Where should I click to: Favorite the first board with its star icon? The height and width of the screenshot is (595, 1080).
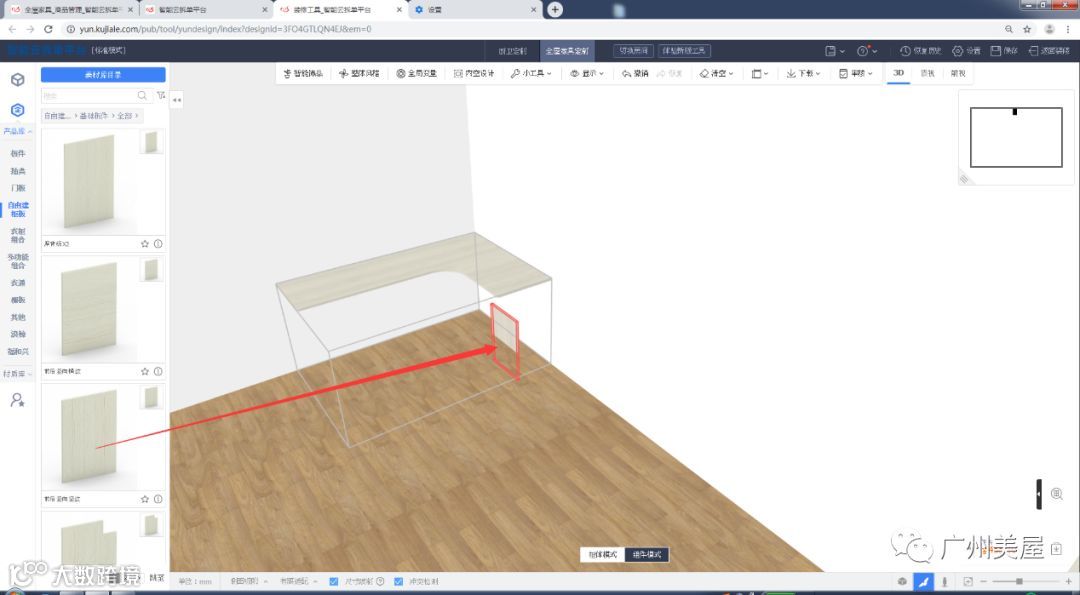(x=145, y=244)
